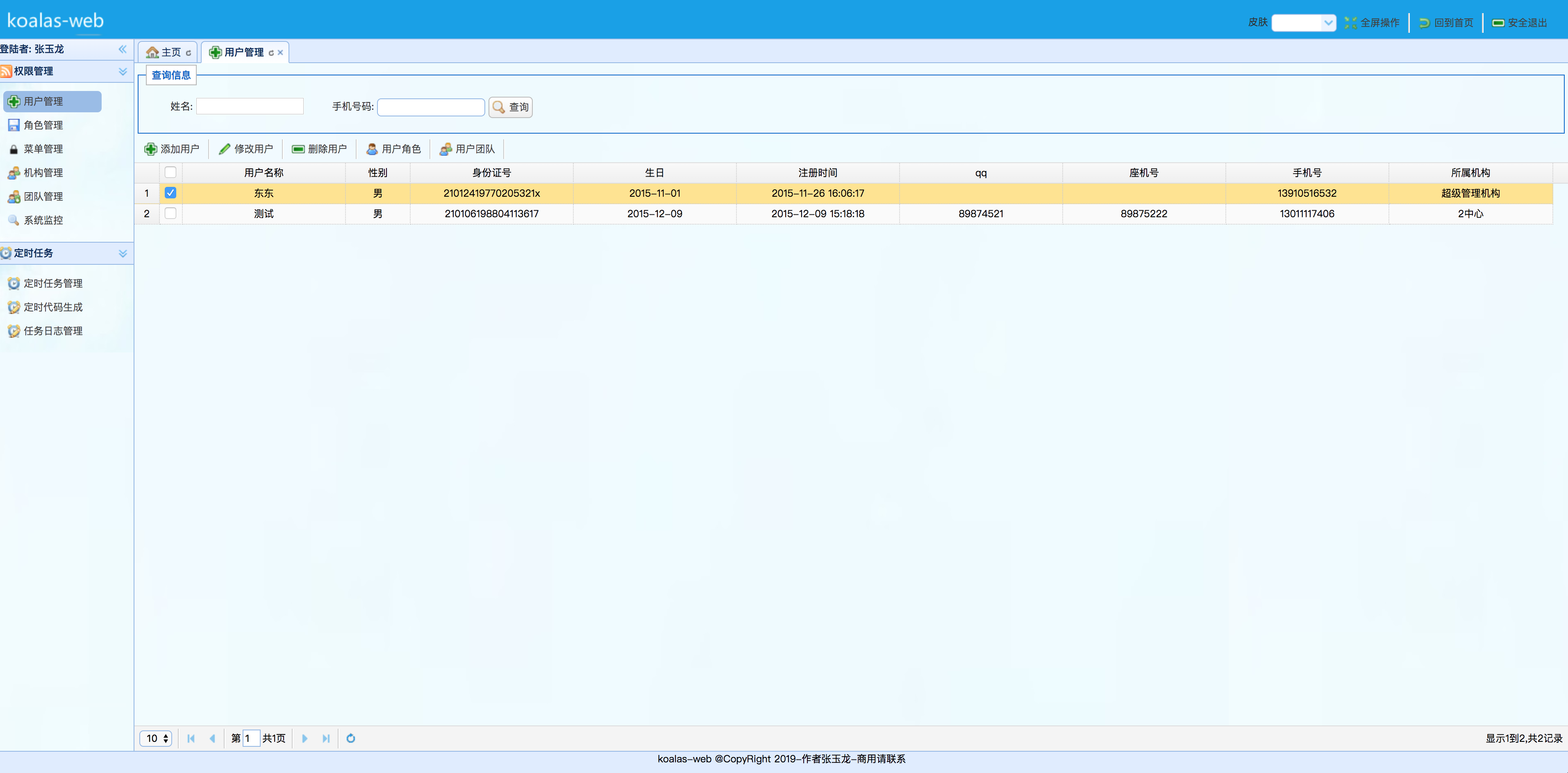Sort by 身份证号 column header
This screenshot has width=1568, height=773.
coord(492,173)
